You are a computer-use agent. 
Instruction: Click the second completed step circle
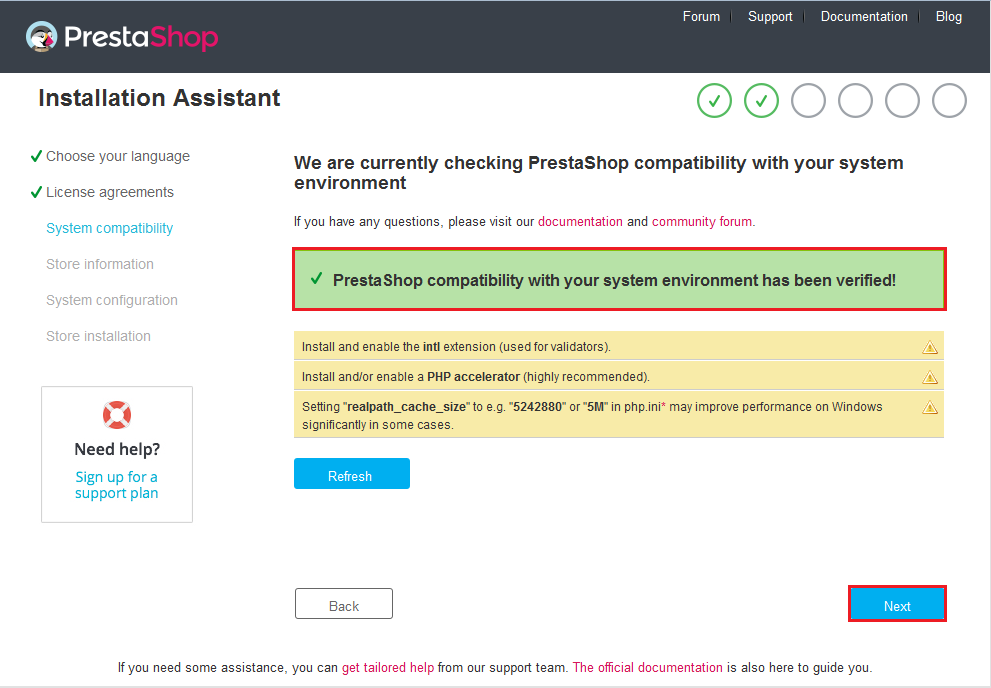[761, 100]
